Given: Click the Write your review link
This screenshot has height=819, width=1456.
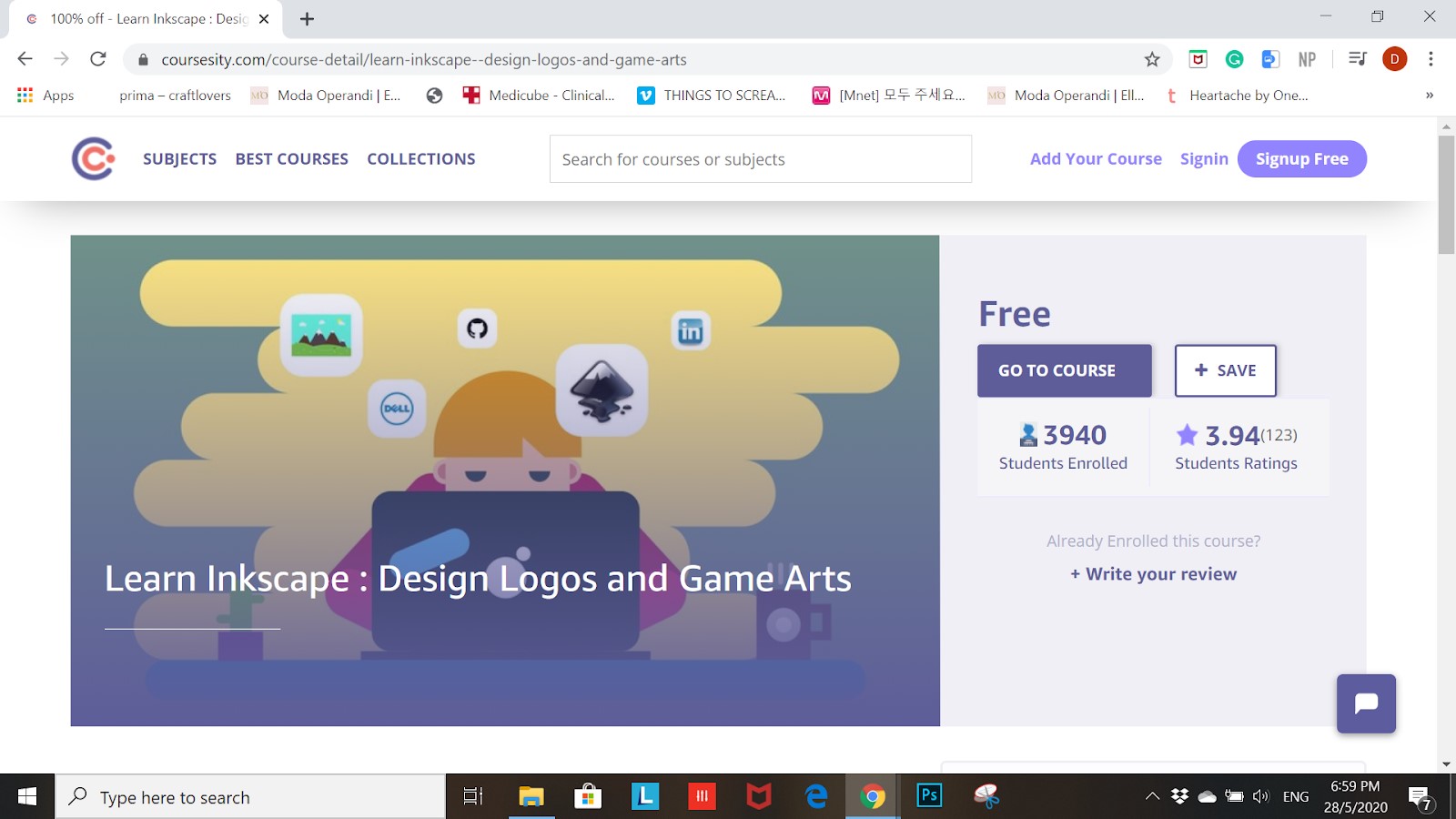Looking at the screenshot, I should point(1153,574).
